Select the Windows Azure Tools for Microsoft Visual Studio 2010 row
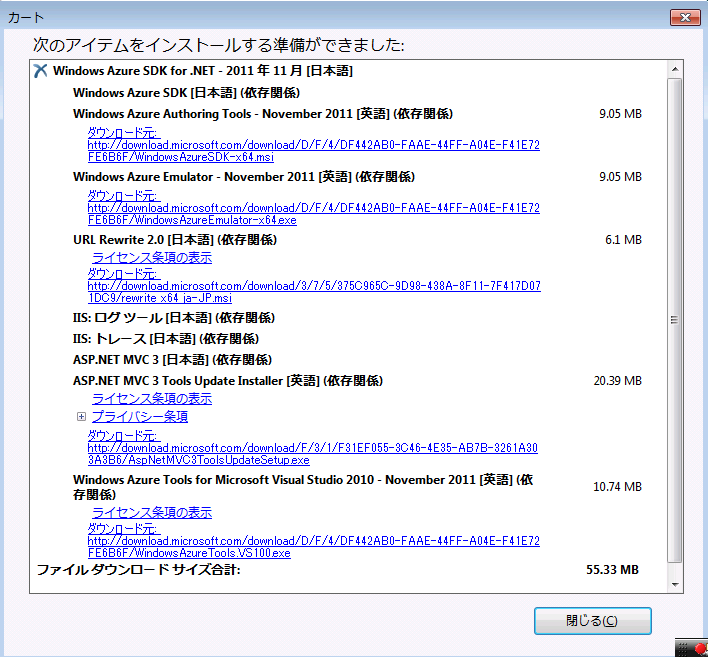 click(x=303, y=487)
